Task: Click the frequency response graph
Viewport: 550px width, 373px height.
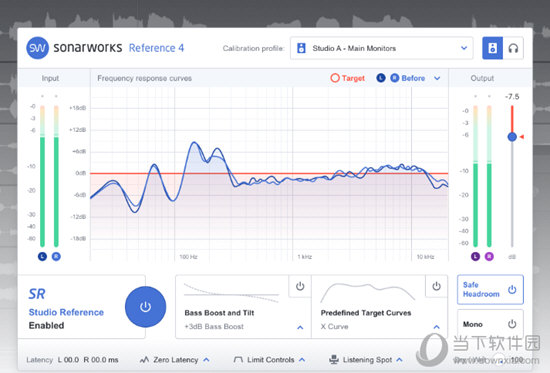Action: [269, 174]
